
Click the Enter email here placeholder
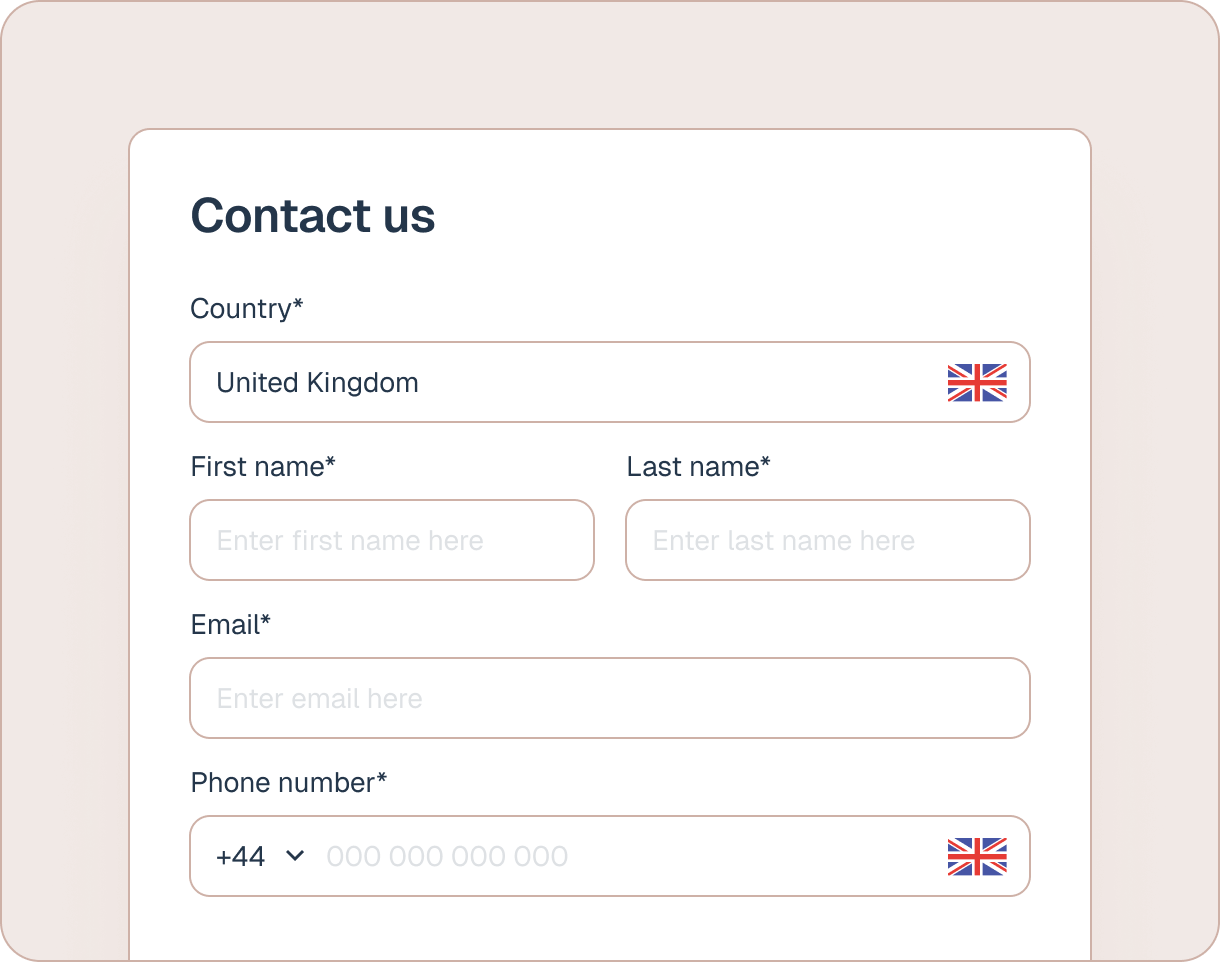click(320, 698)
